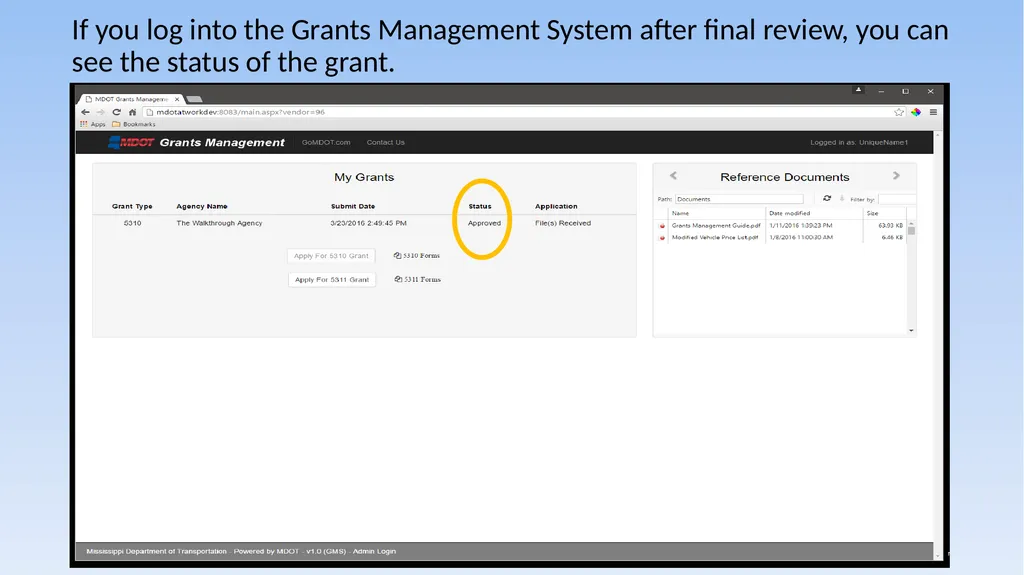Viewport: 1024px width, 575px height.
Task: Click The Walkthrough Agency name cell
Action: coord(219,223)
